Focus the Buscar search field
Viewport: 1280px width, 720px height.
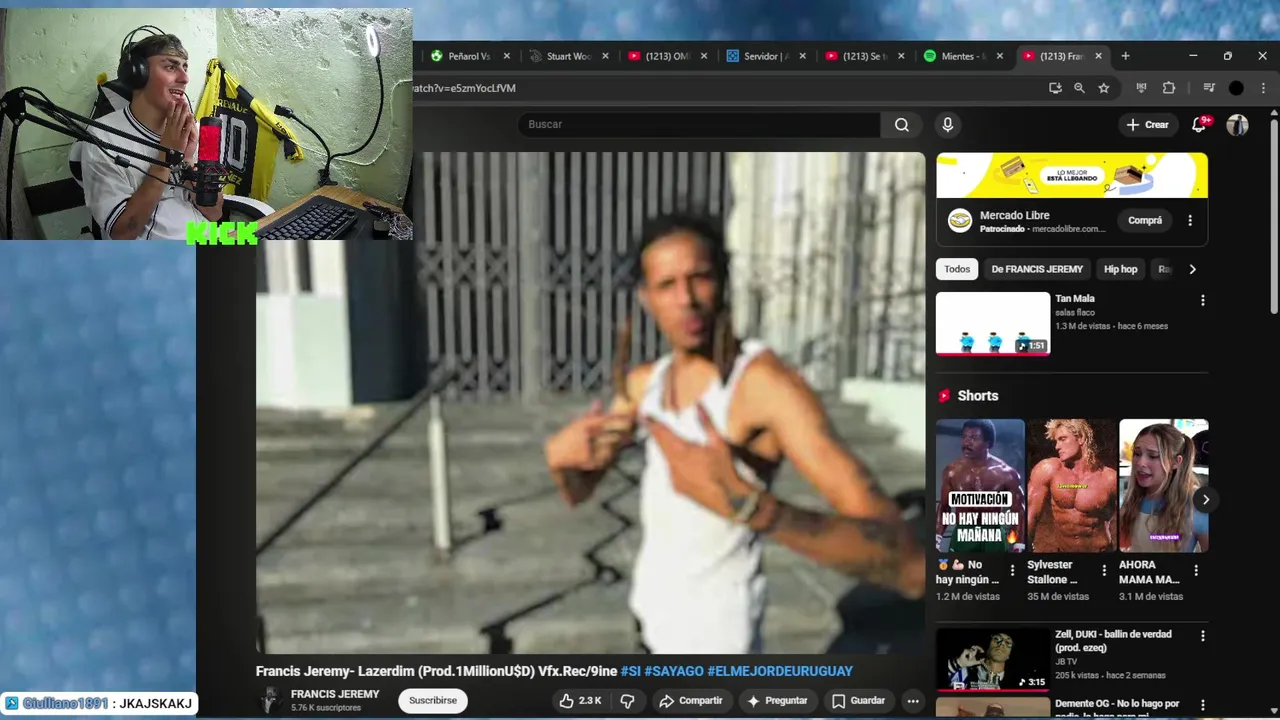[x=698, y=125]
